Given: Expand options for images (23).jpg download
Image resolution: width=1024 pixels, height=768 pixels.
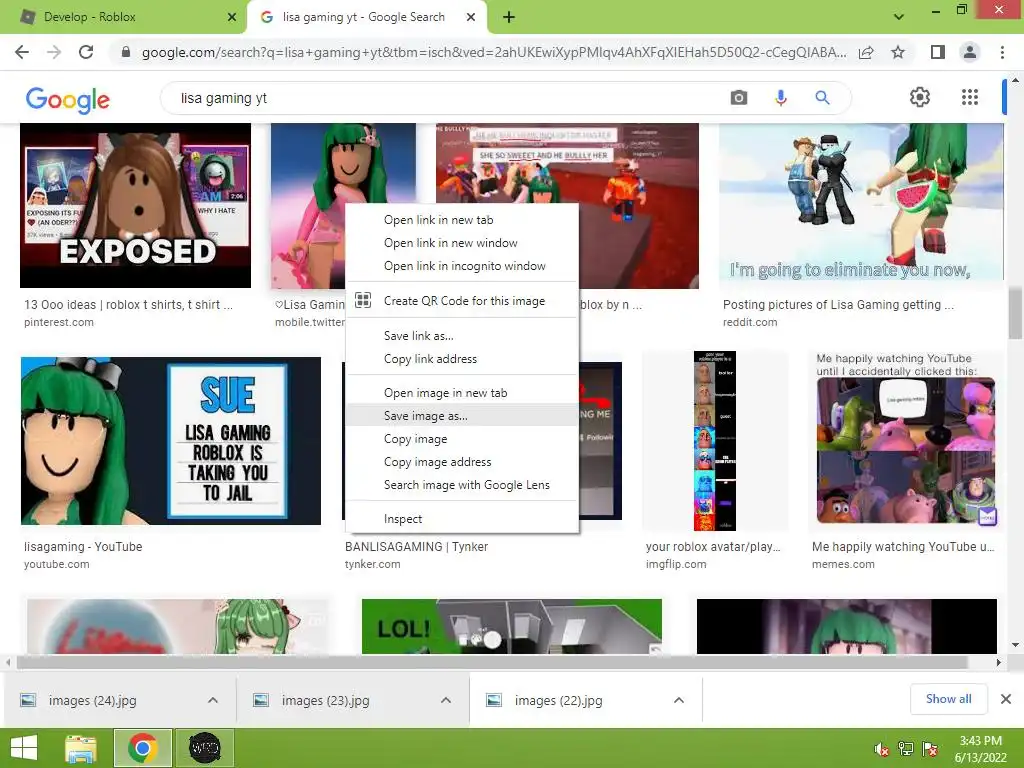Looking at the screenshot, I should pyautogui.click(x=446, y=700).
